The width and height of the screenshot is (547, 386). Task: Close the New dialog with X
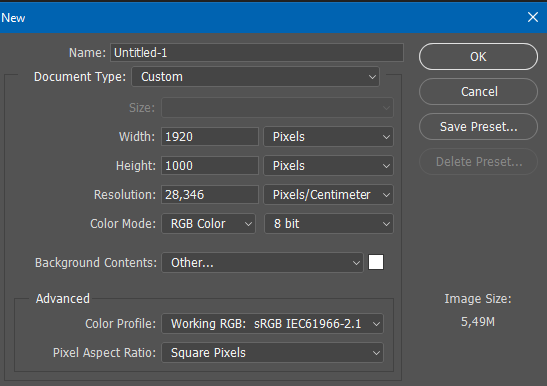pos(533,17)
